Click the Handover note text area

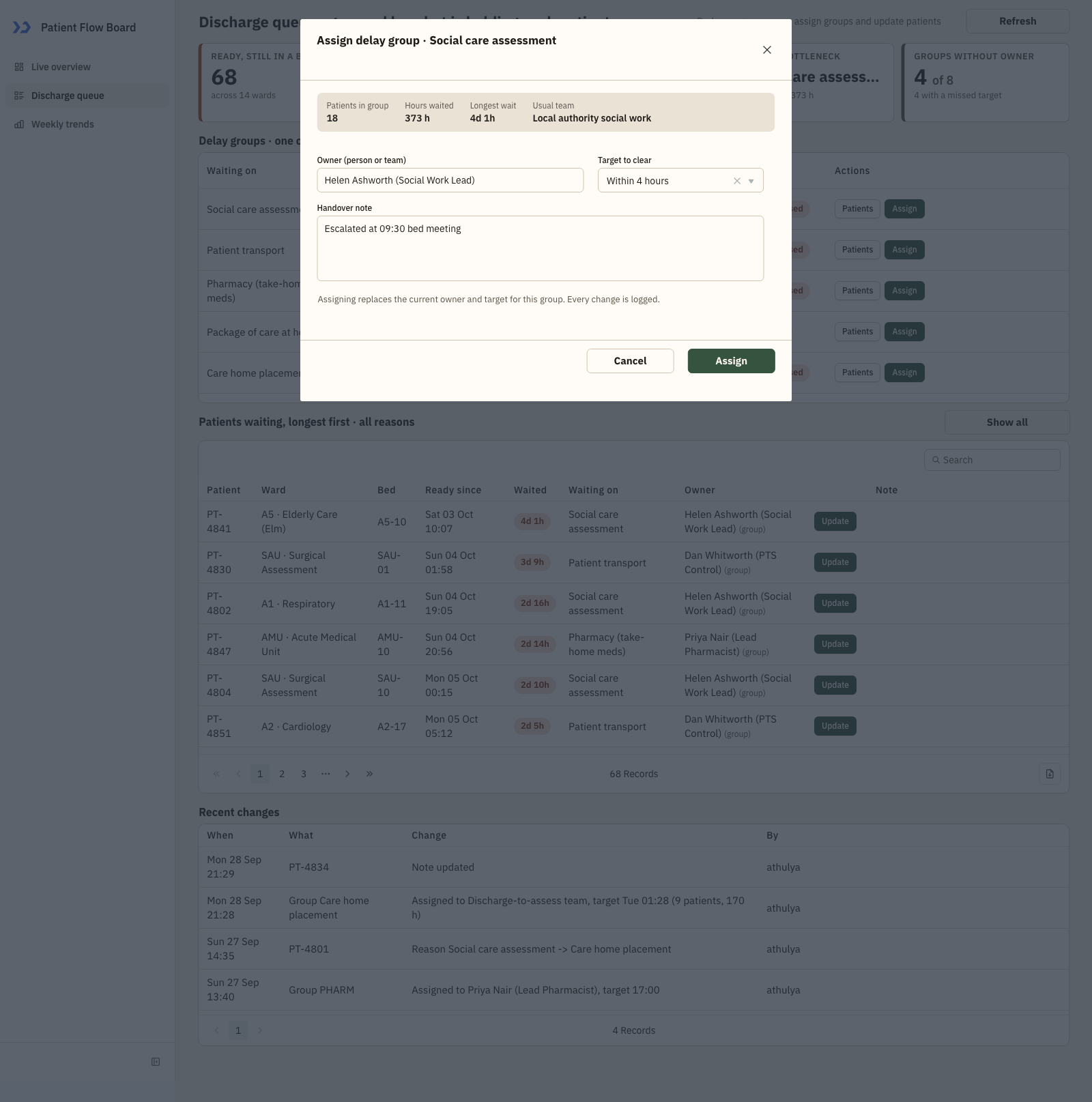point(541,248)
